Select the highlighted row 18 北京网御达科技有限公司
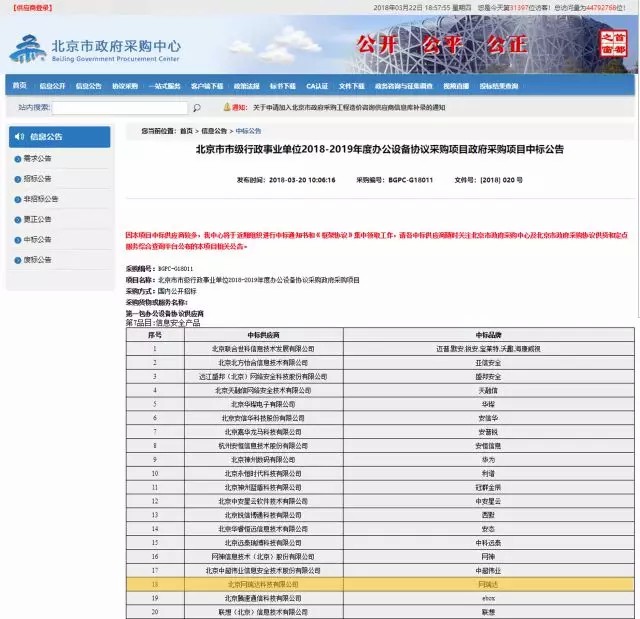Image resolution: width=640 pixels, height=619 pixels. [x=263, y=583]
